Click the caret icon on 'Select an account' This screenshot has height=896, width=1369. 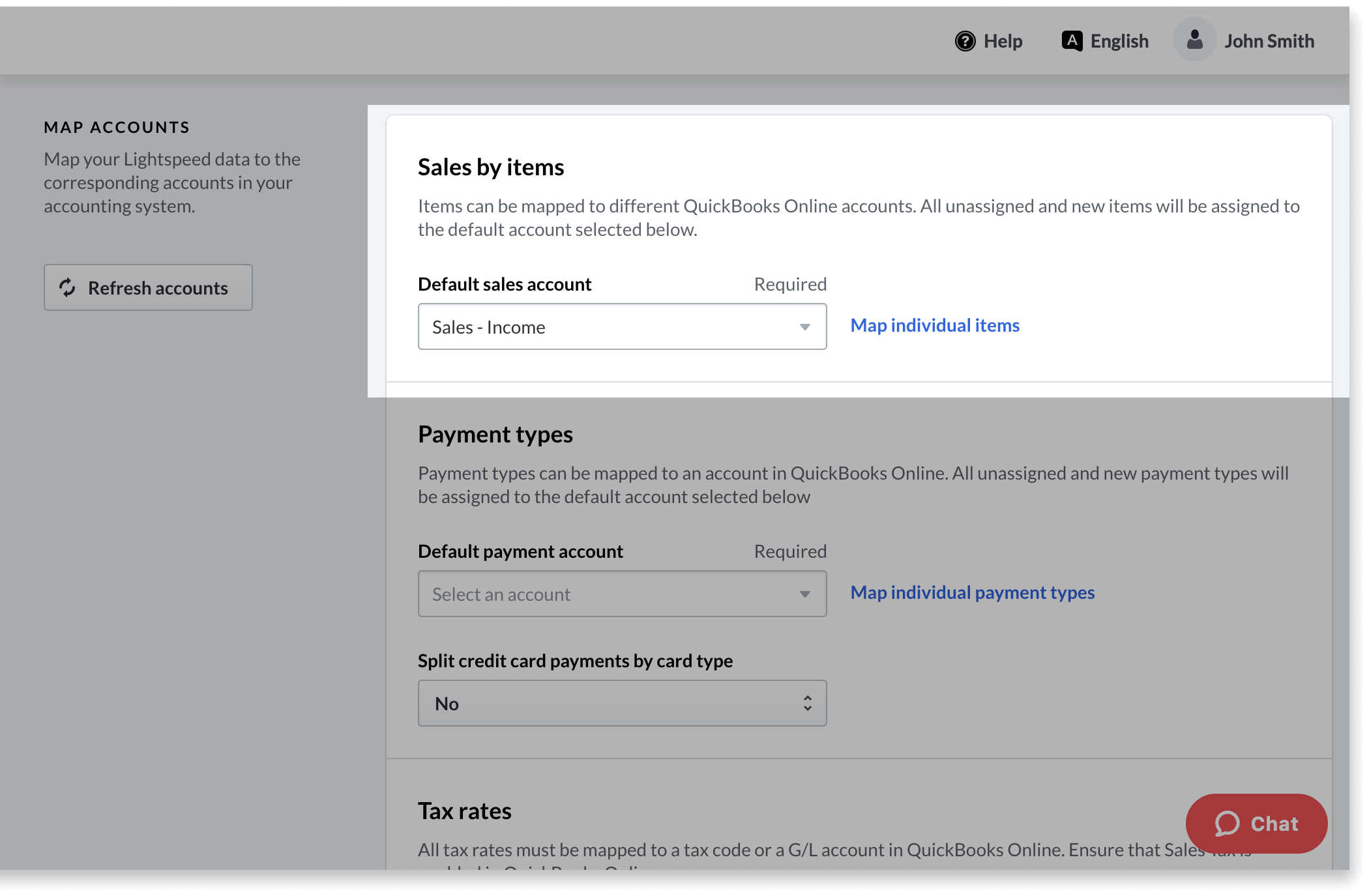[x=805, y=594]
